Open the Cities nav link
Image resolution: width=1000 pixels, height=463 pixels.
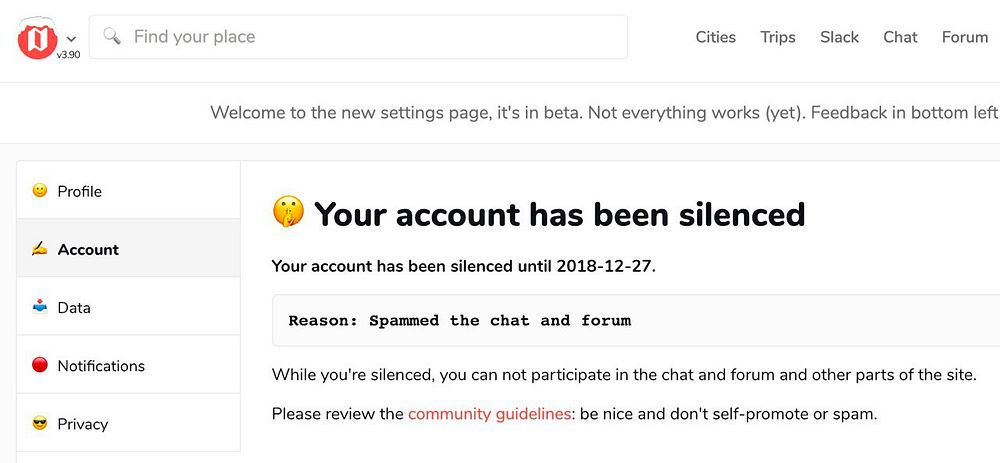click(x=715, y=37)
